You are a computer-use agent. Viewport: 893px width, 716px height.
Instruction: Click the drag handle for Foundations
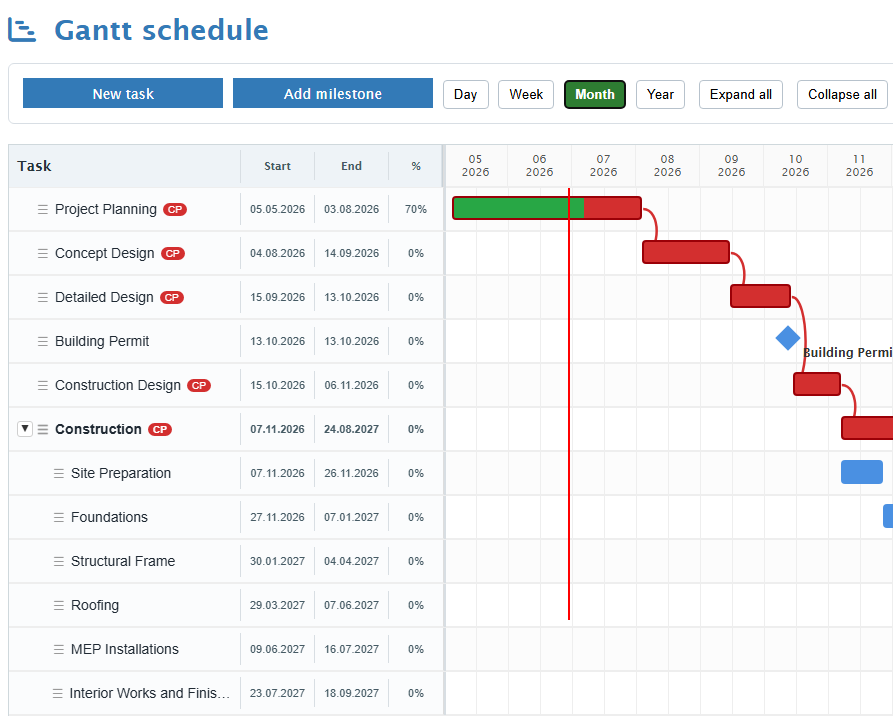click(x=59, y=517)
